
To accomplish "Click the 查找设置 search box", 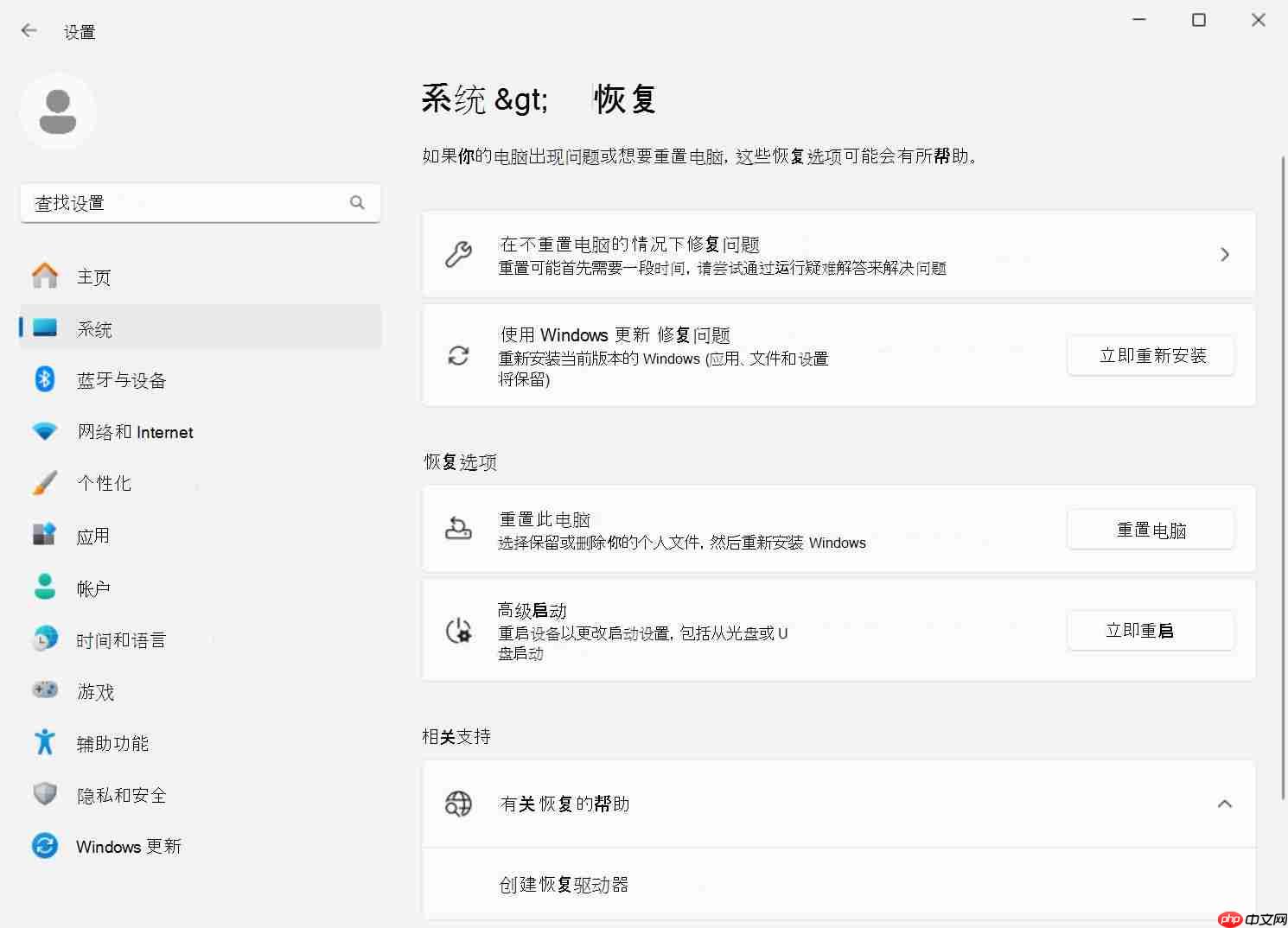I will click(x=200, y=203).
